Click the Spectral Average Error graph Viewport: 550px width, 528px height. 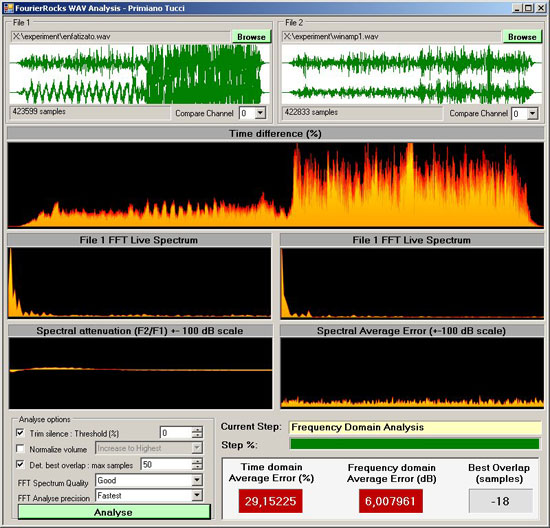412,373
